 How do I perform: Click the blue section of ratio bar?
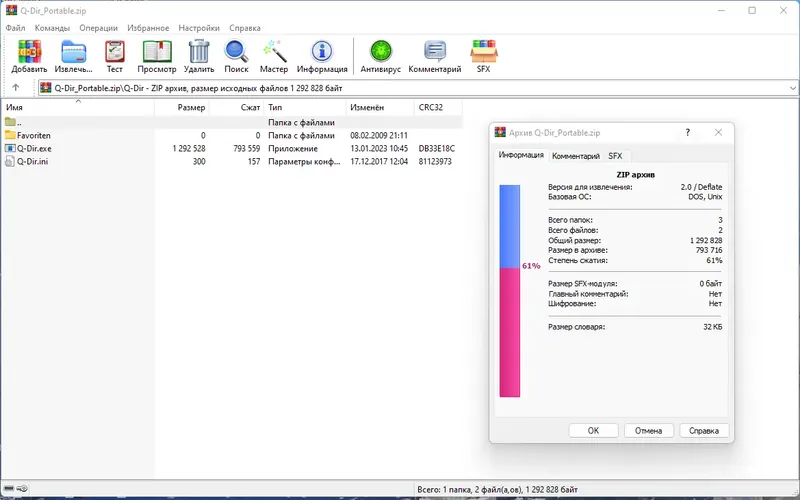tap(510, 227)
